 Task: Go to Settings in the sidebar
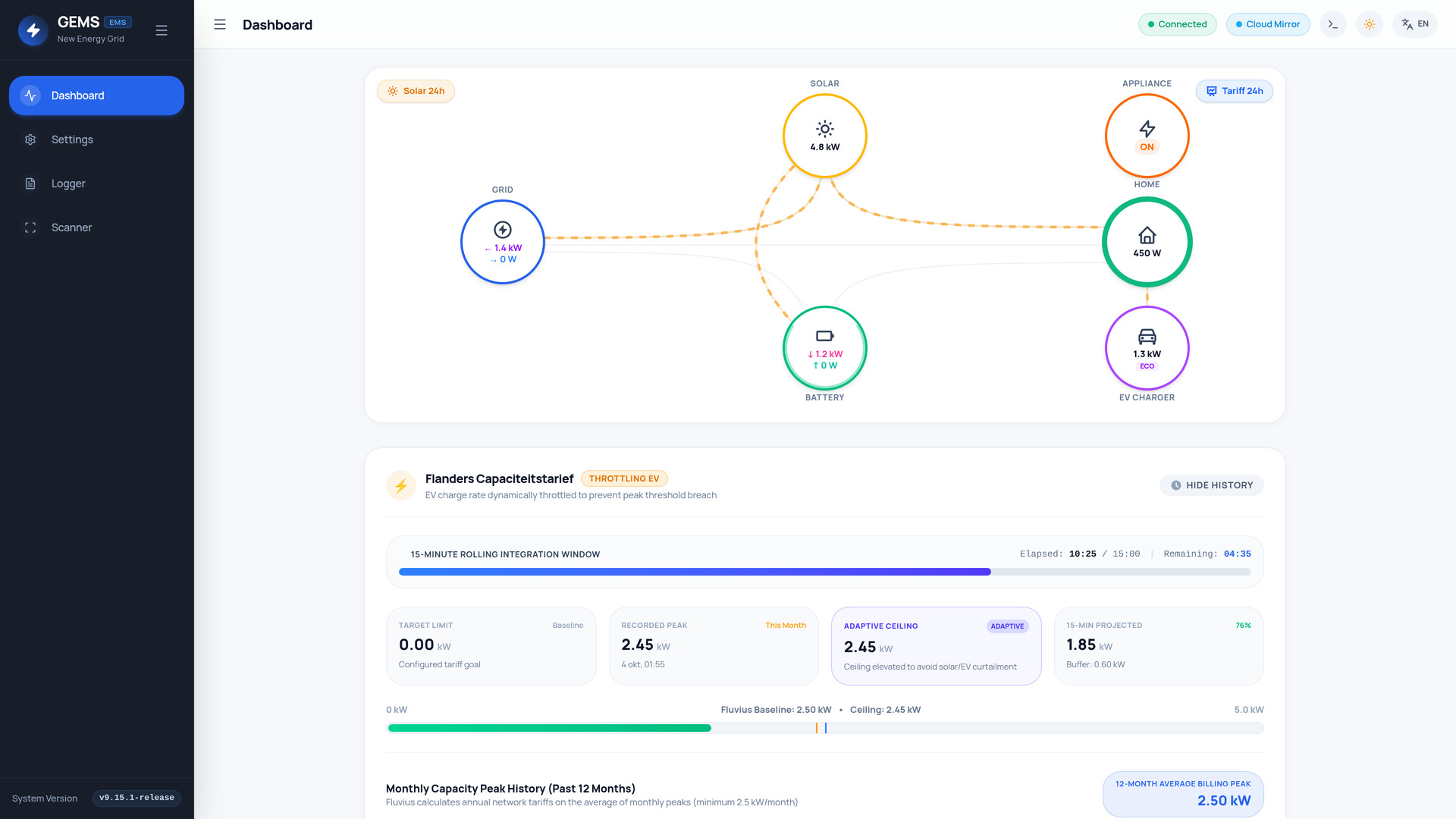tap(96, 140)
